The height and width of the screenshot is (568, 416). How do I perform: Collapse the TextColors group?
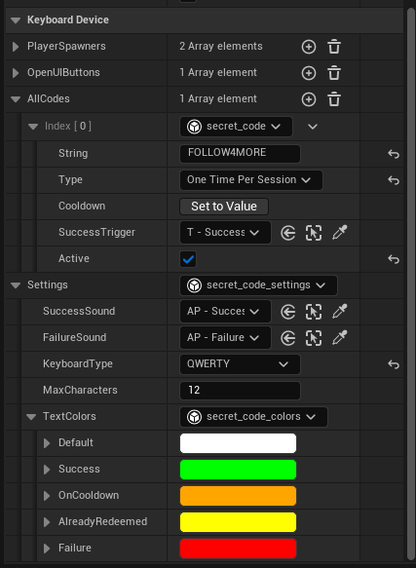(31, 417)
